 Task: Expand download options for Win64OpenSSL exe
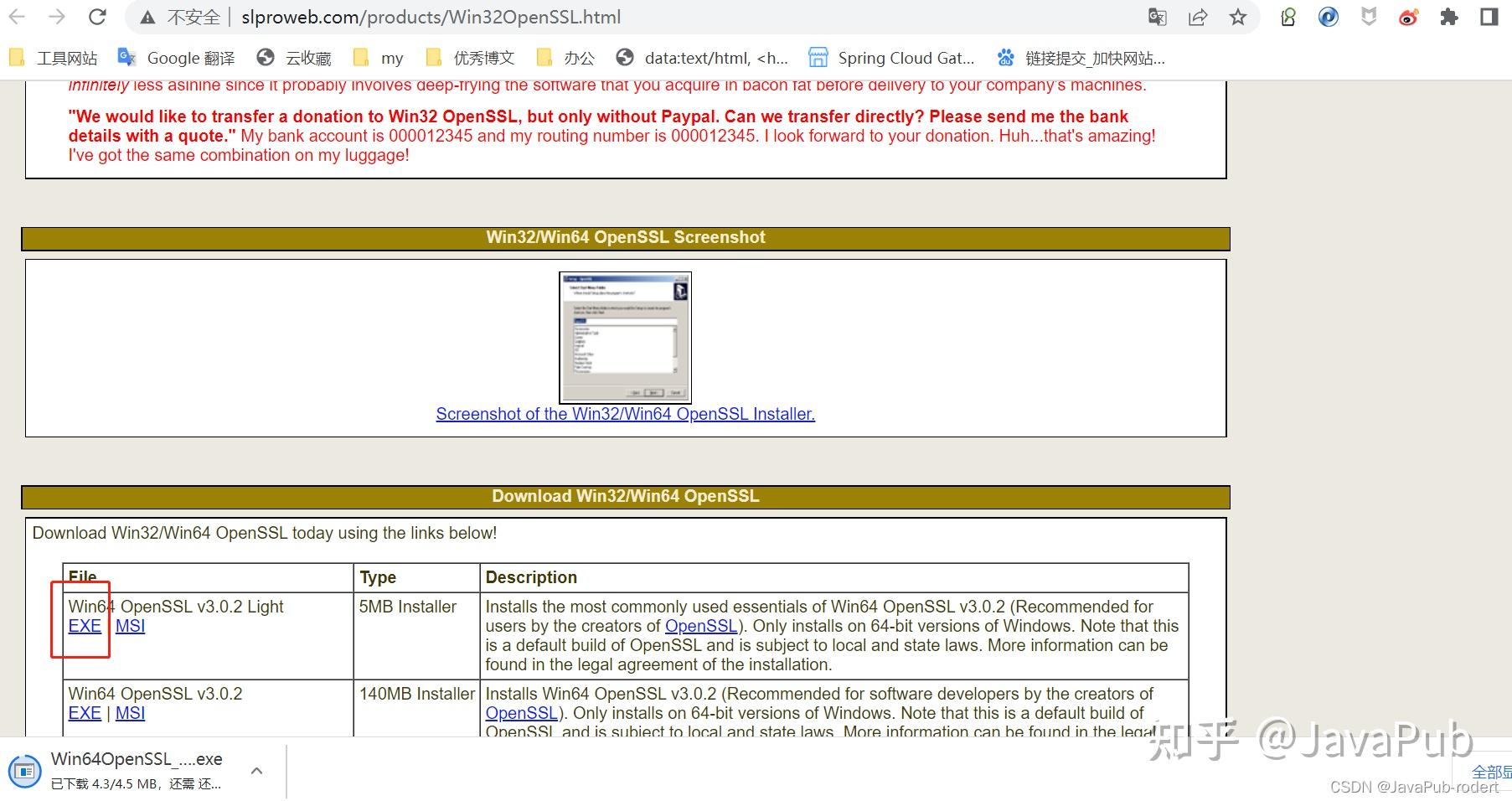(256, 770)
